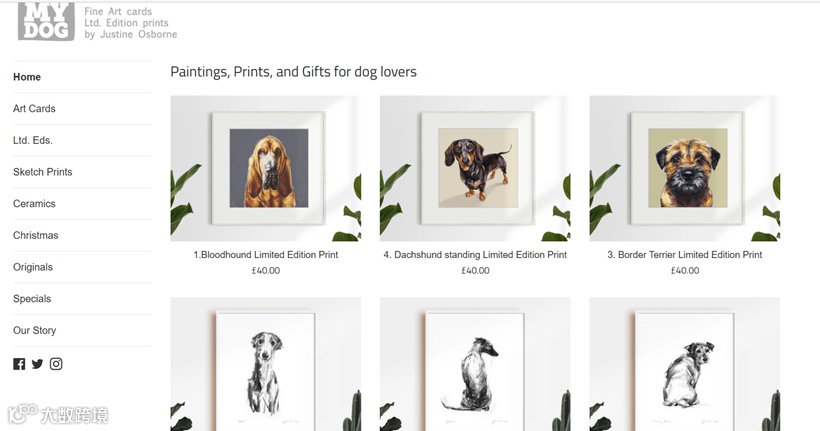Read the Our Story page

click(35, 331)
